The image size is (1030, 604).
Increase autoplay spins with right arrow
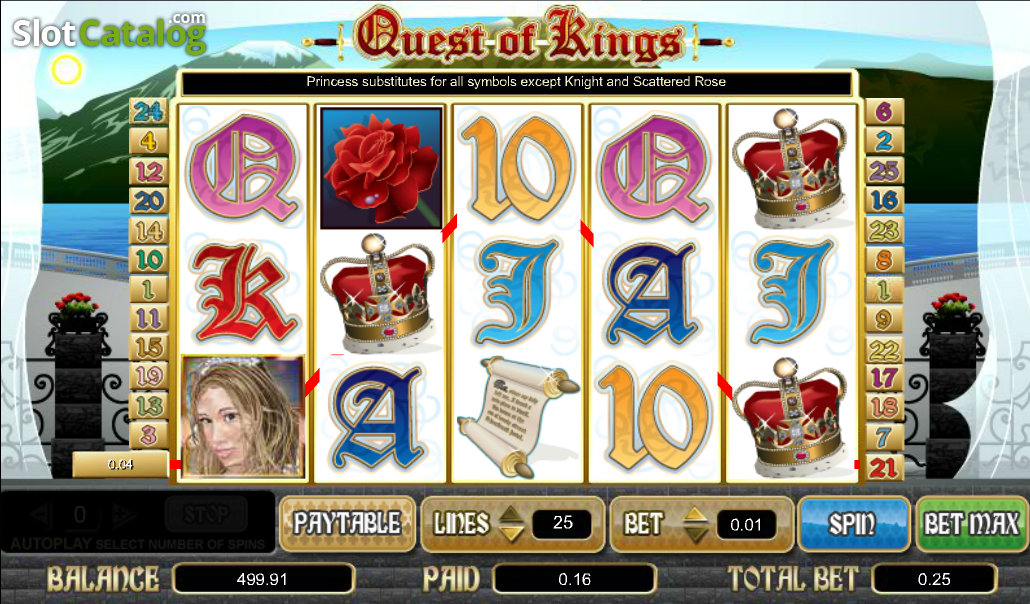(x=122, y=515)
